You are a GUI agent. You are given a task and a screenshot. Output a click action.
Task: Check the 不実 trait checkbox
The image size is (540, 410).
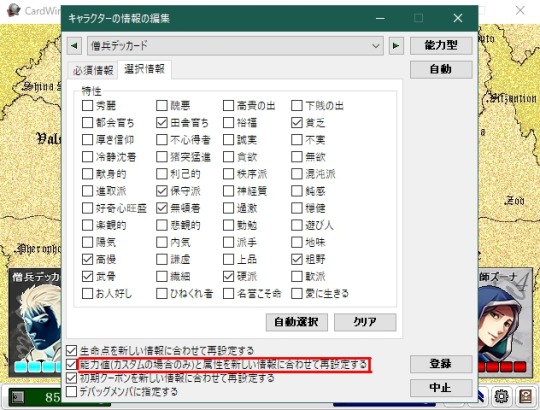point(297,140)
